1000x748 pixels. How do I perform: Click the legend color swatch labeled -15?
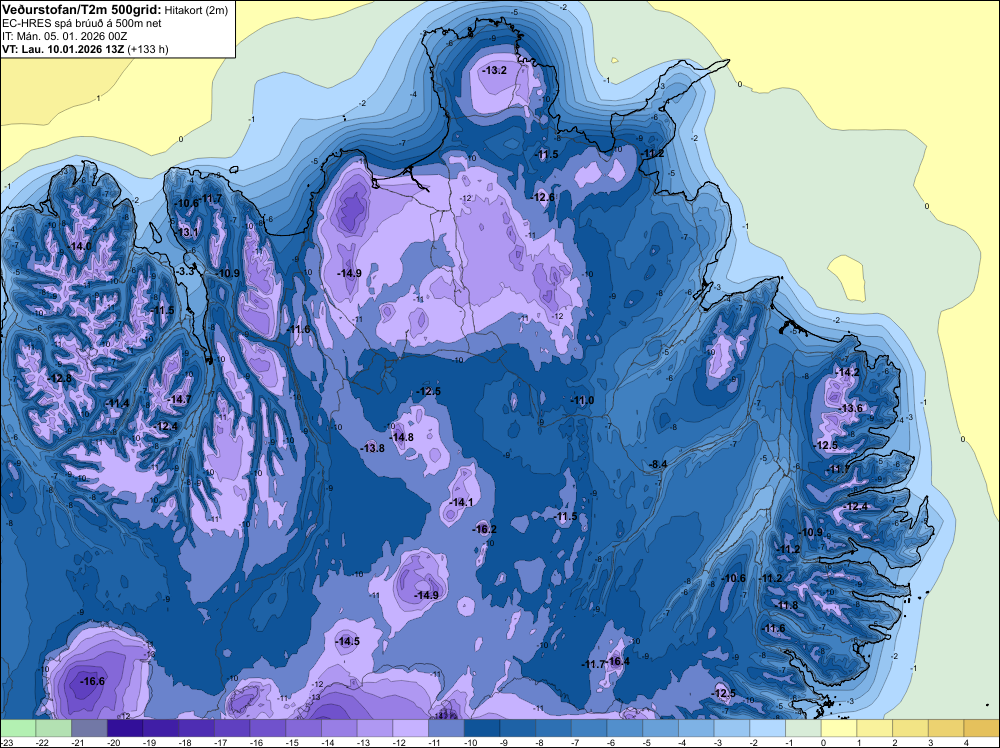click(304, 728)
